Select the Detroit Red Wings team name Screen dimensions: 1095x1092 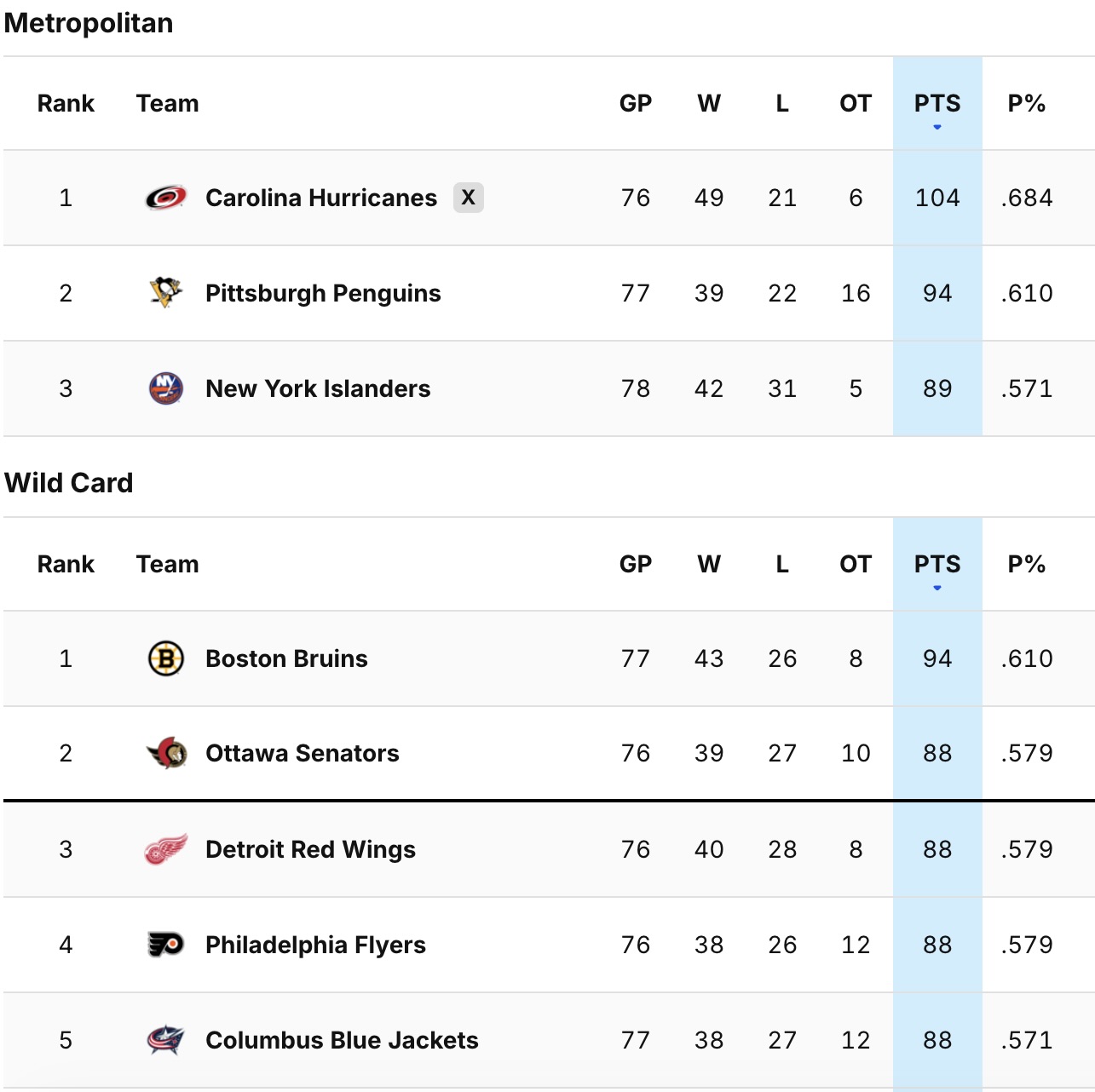point(310,849)
